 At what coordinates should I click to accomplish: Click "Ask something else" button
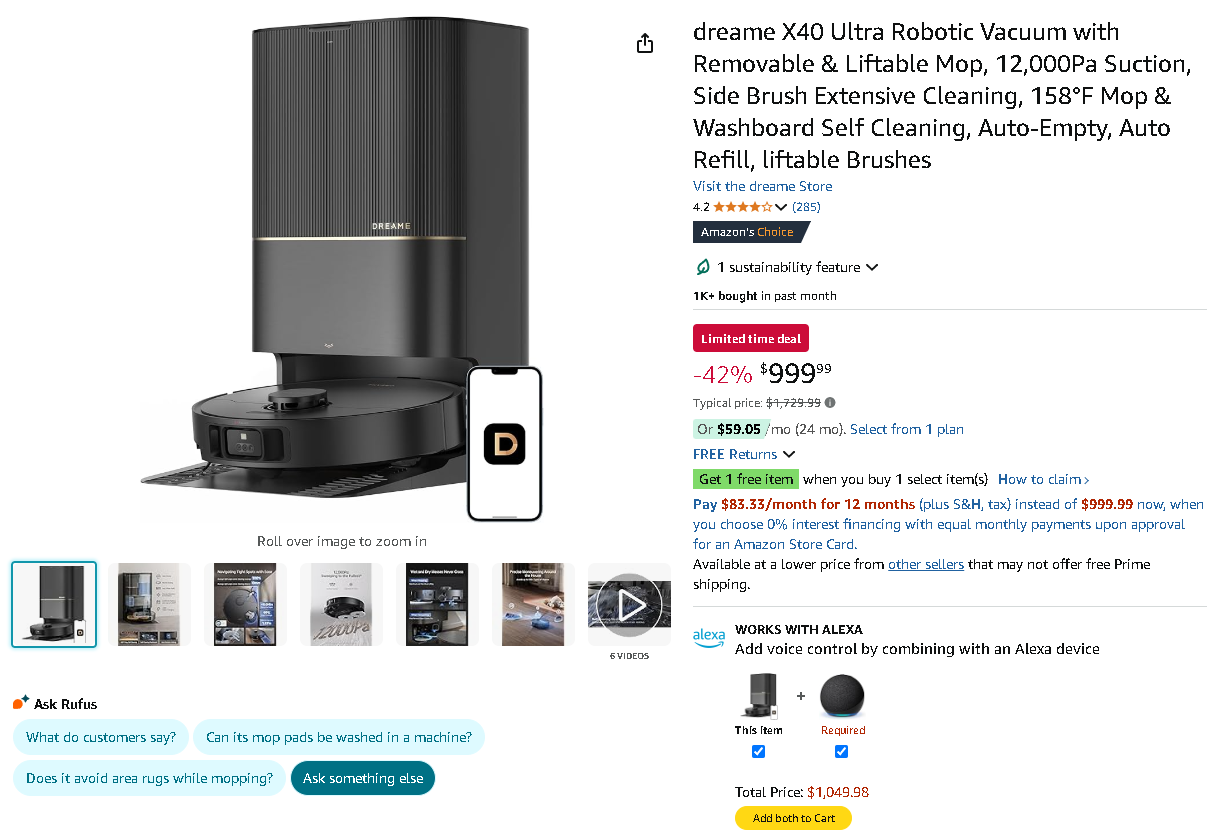coord(363,778)
